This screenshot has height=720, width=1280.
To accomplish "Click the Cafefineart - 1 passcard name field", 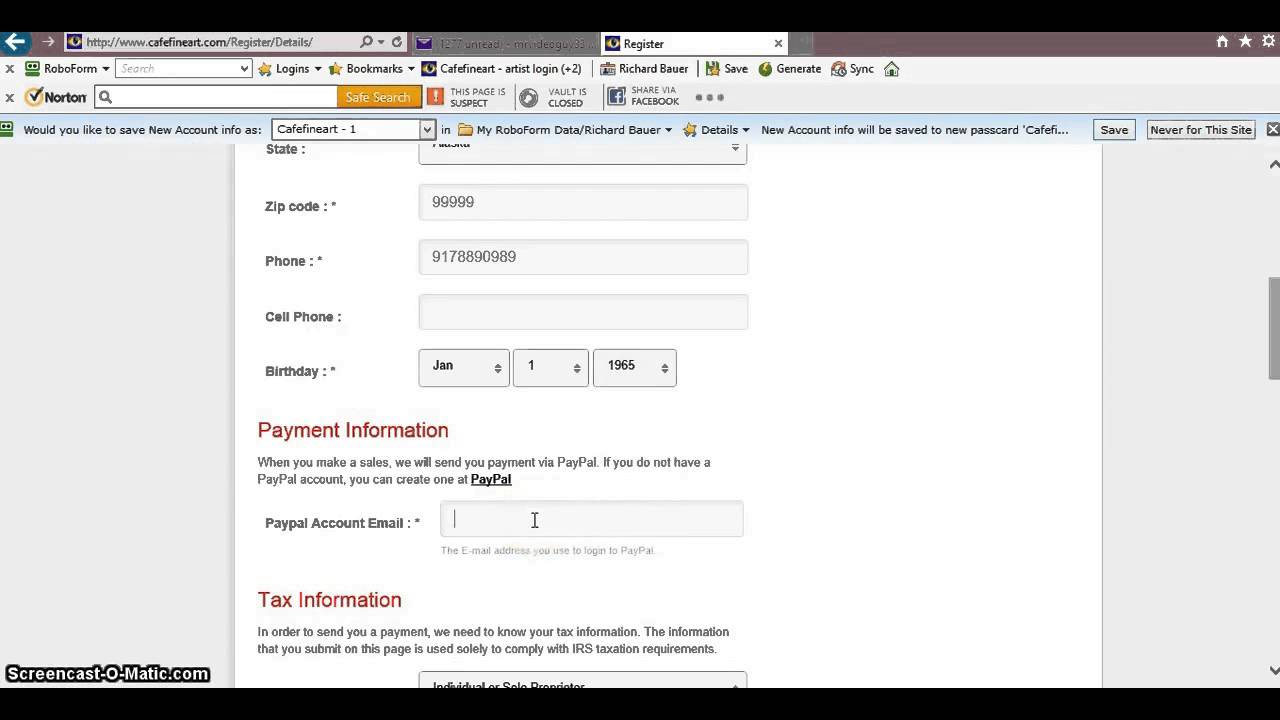I will (345, 129).
